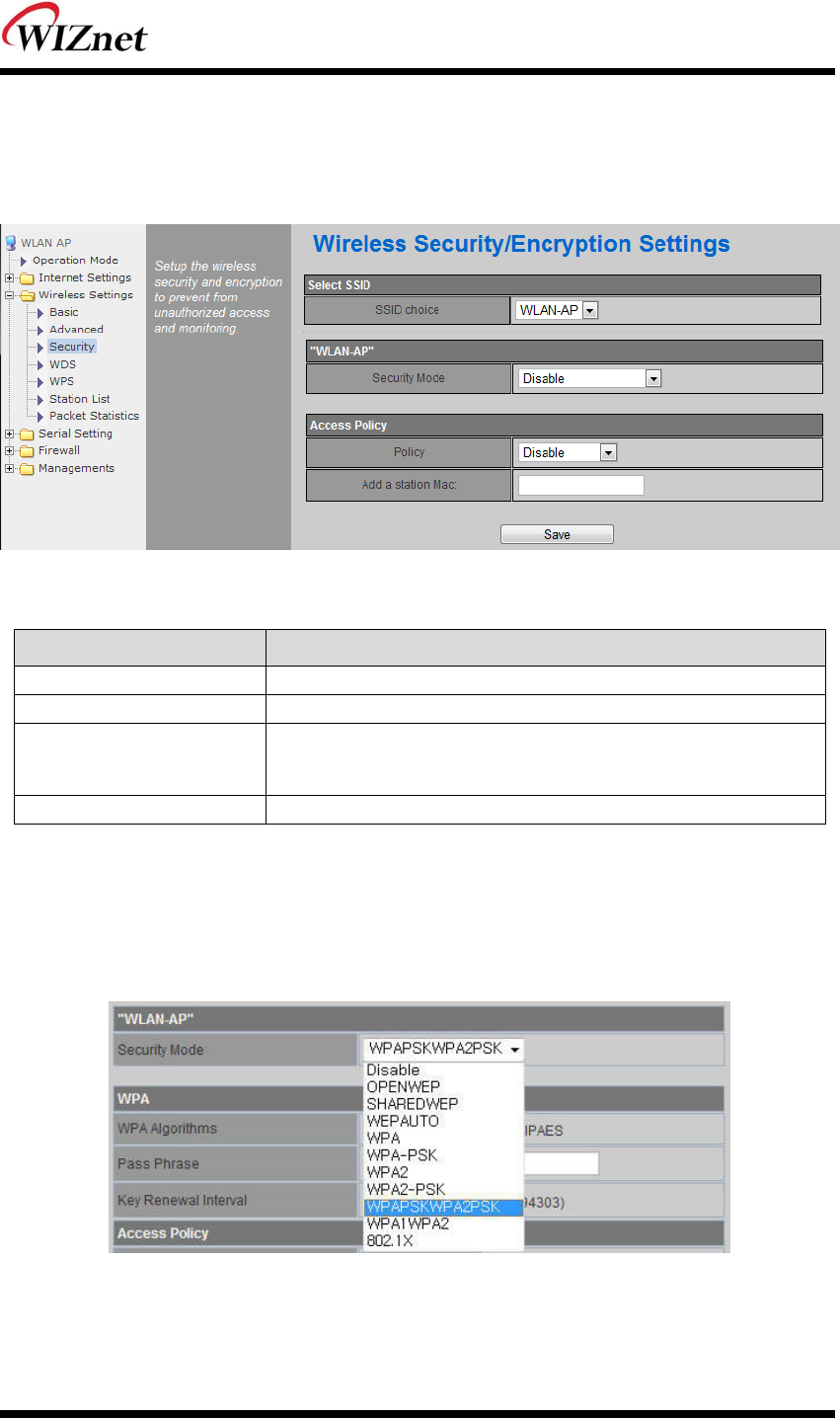Click the Setup the wireless security description text
This screenshot has height=1418, width=840.
point(218,297)
